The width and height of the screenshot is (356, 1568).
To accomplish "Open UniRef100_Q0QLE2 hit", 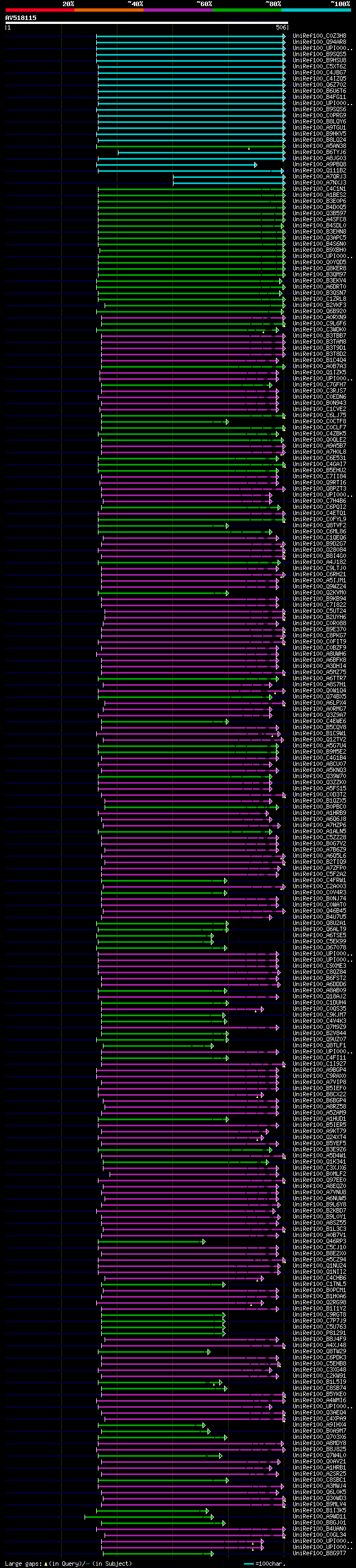I will [319, 439].
